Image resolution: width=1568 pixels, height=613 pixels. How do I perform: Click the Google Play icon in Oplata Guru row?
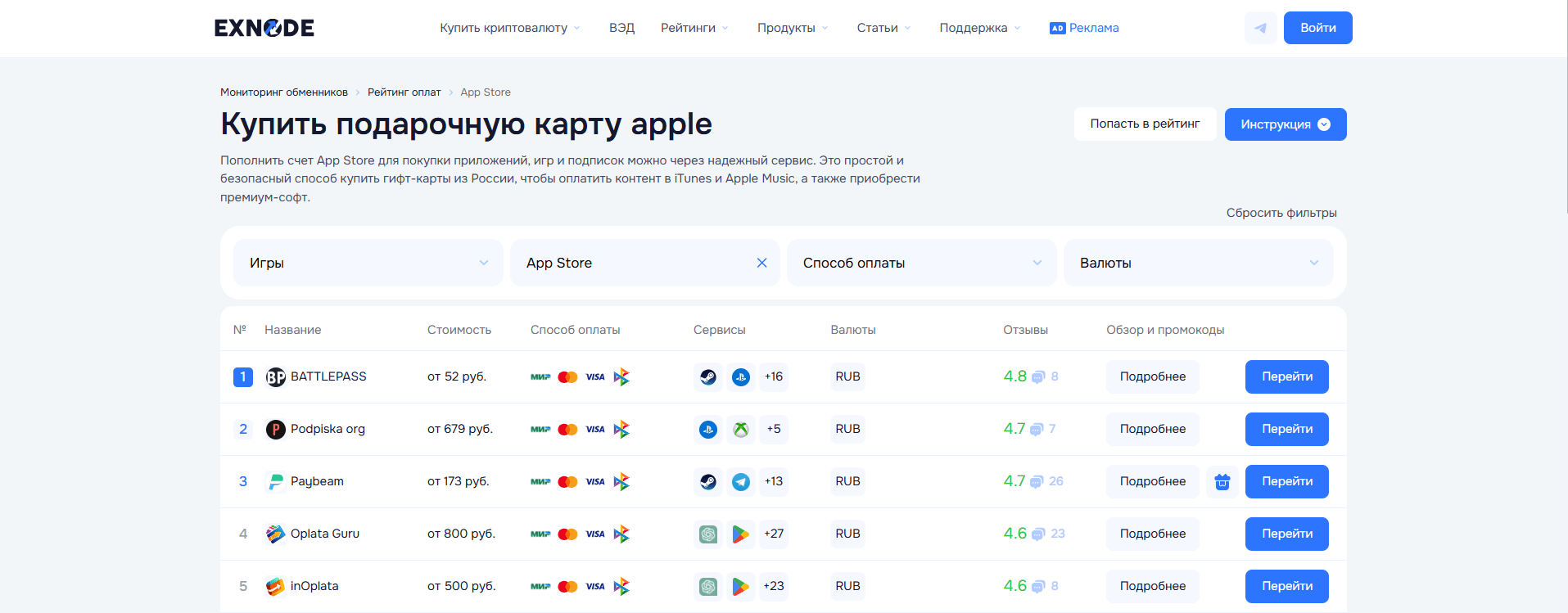point(741,534)
